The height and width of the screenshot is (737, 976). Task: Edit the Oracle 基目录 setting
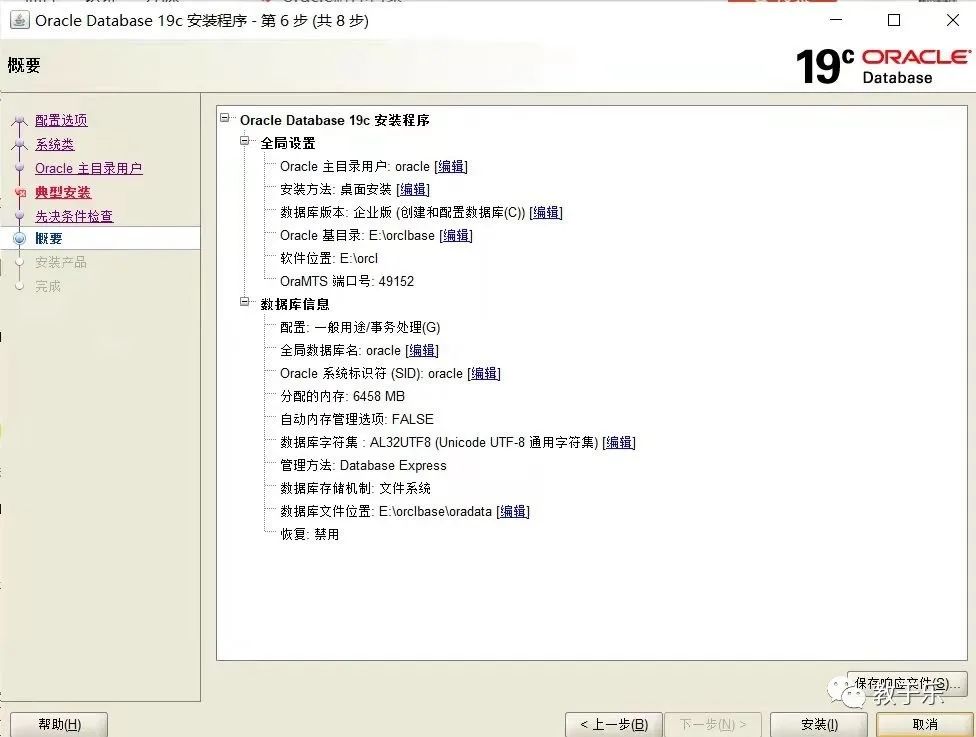(x=456, y=235)
